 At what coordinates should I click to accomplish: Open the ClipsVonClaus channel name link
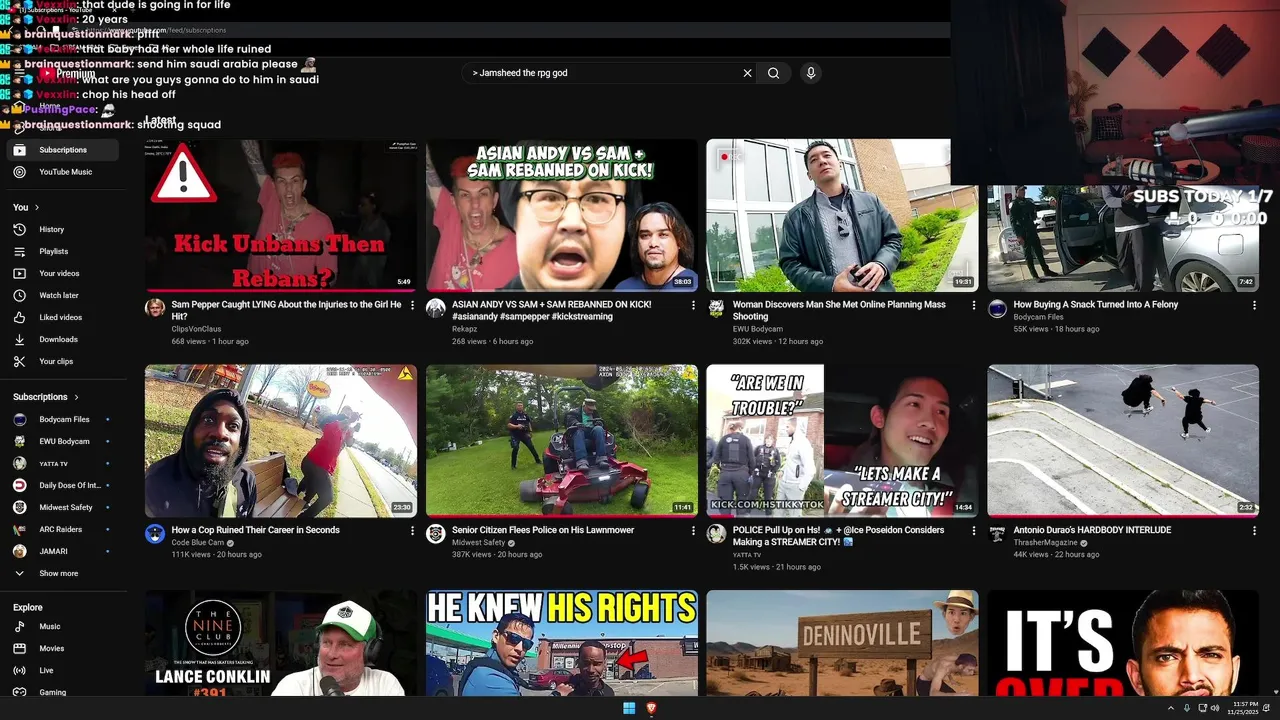tap(196, 329)
